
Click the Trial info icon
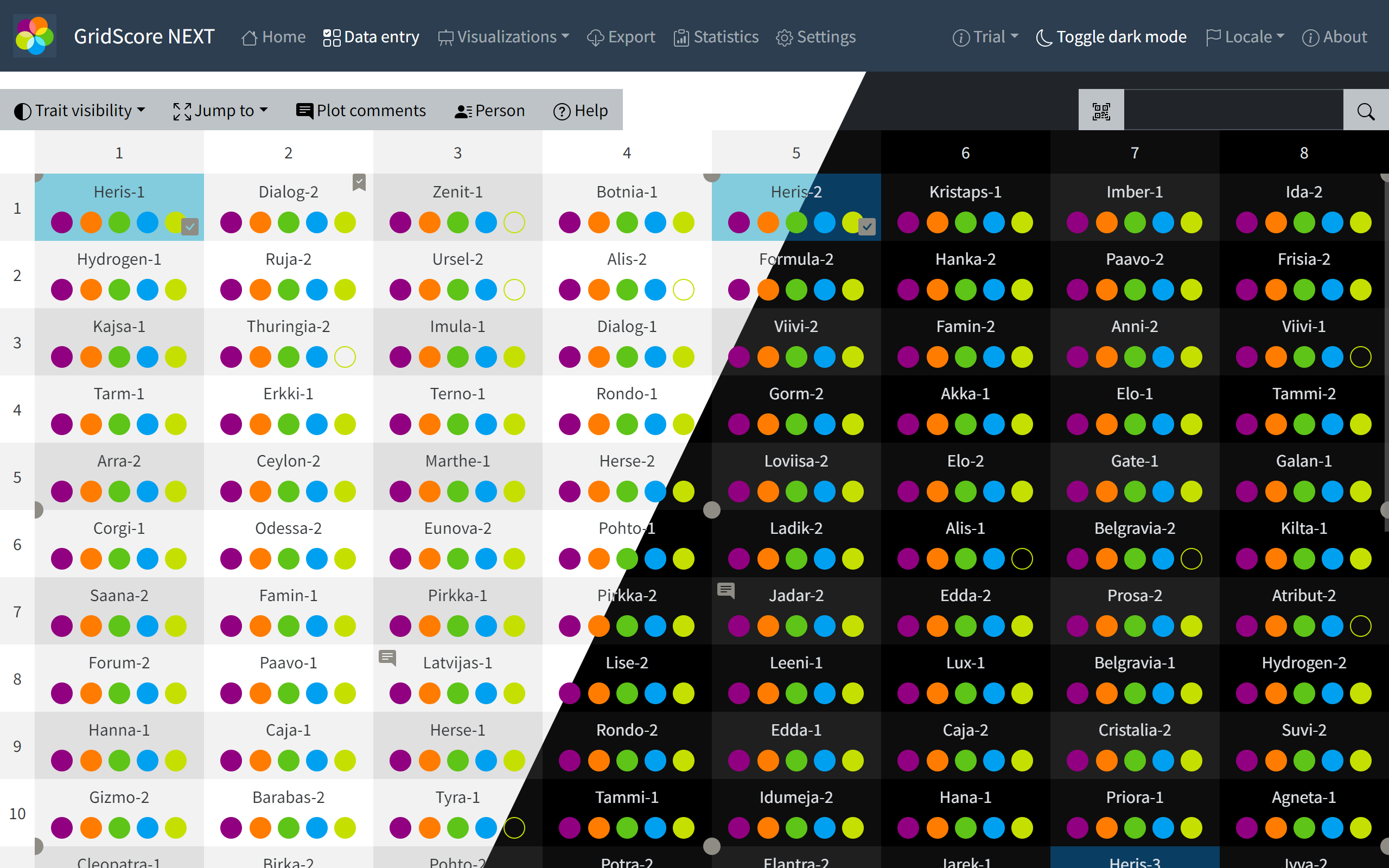tap(961, 38)
